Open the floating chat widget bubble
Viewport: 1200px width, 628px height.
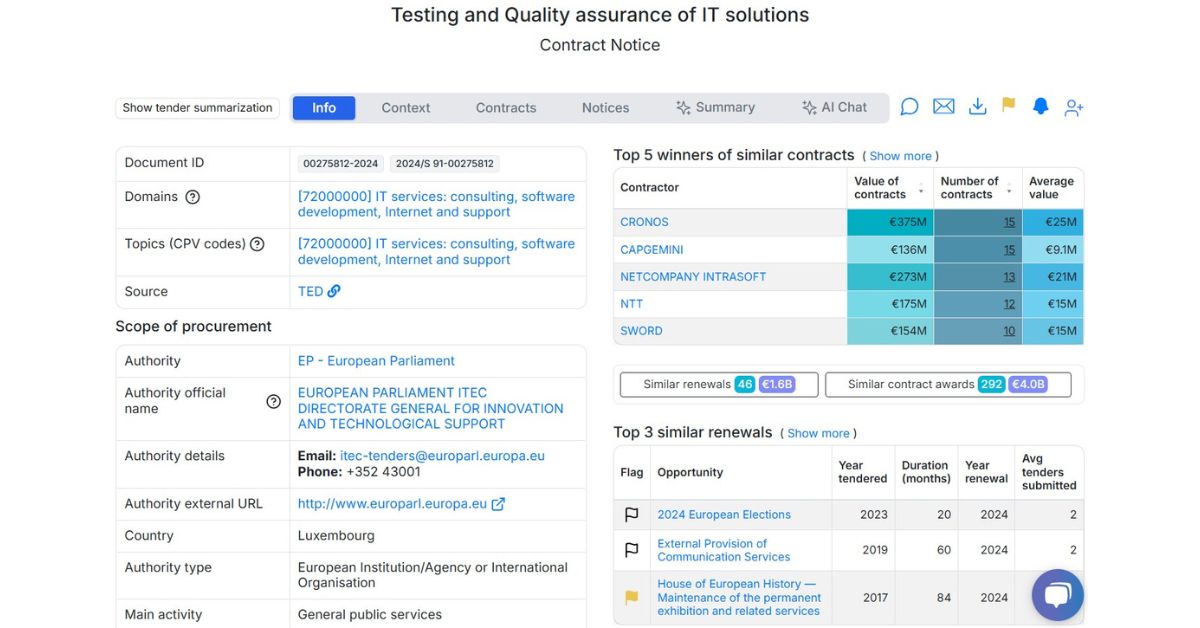1057,596
